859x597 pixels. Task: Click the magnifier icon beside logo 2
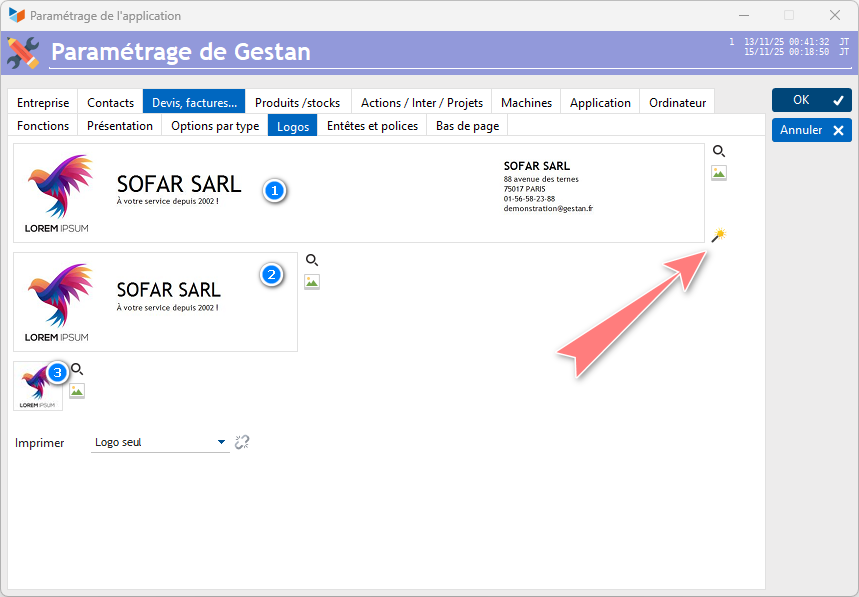(x=312, y=260)
